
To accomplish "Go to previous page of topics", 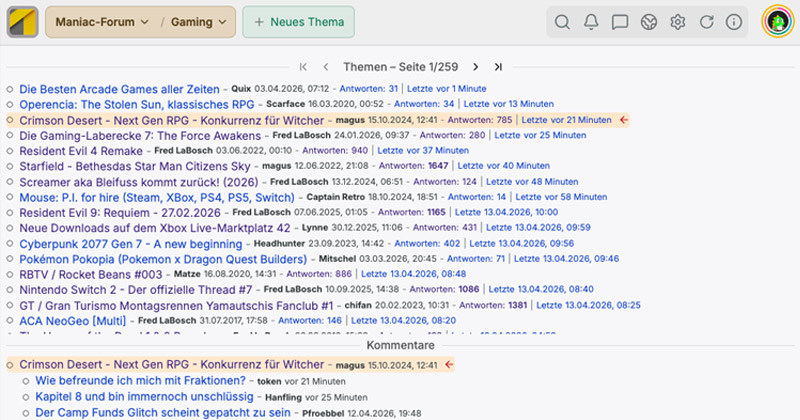I will (x=326, y=67).
